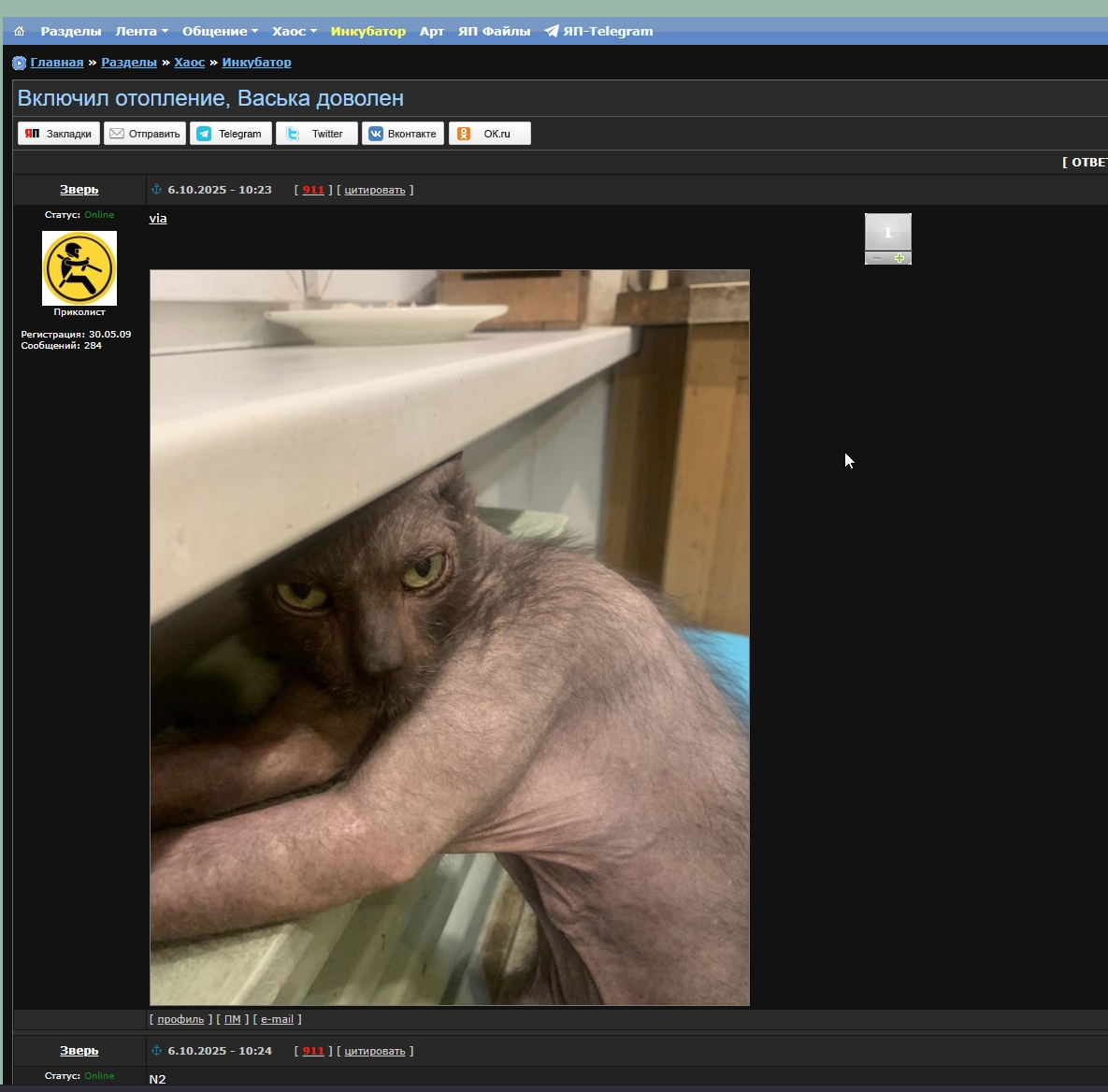
Task: Open the hairless cat photo
Action: [x=450, y=638]
